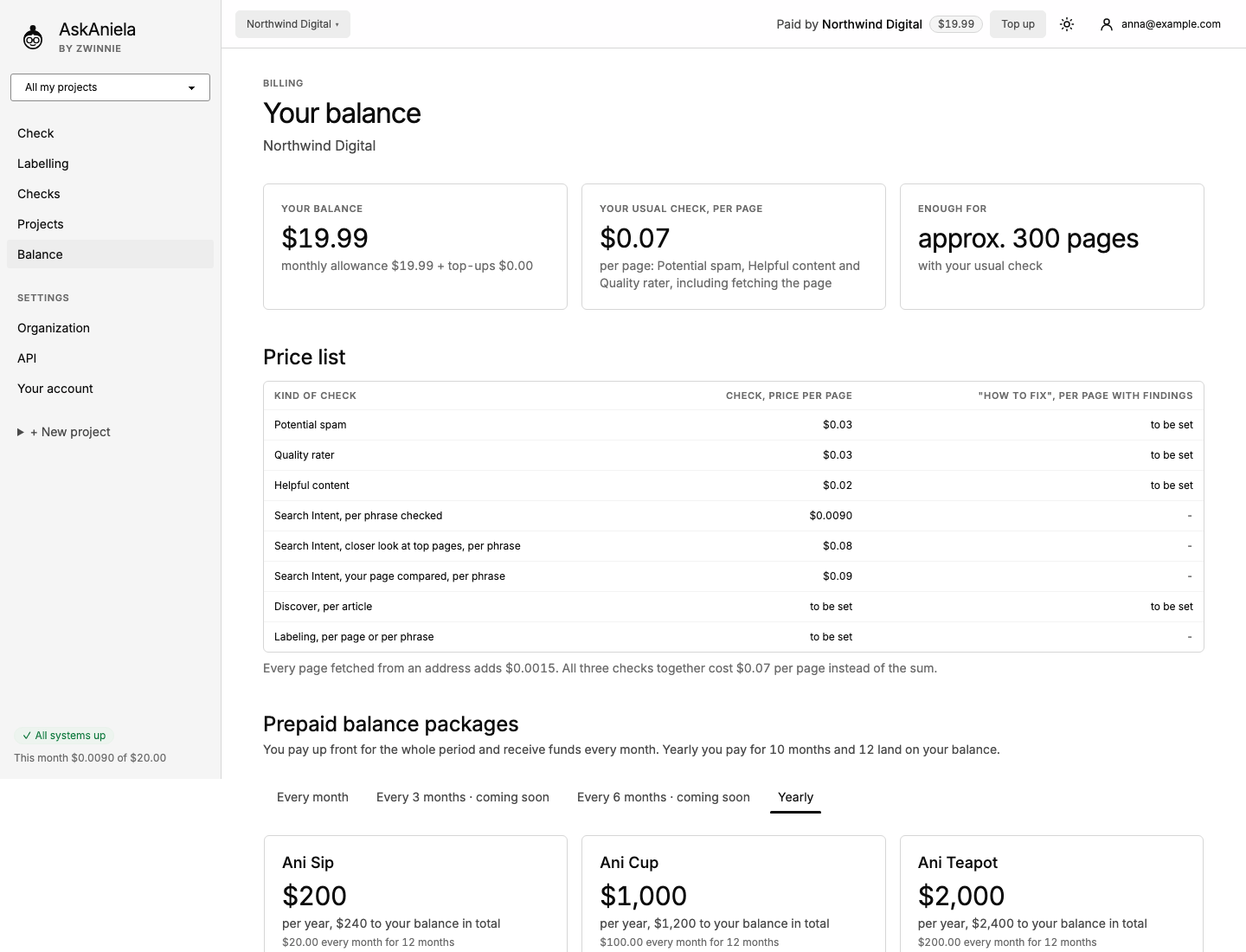Switch to Every 3 months tab
Screen dimensions: 1246x952
463,797
